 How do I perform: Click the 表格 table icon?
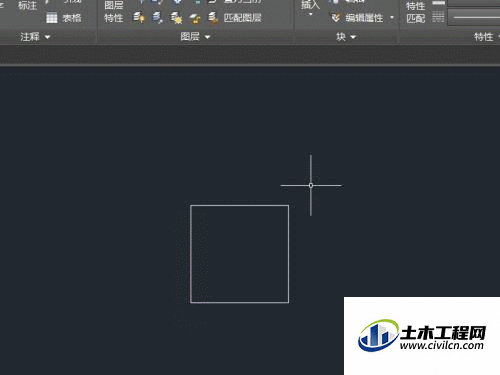click(52, 18)
